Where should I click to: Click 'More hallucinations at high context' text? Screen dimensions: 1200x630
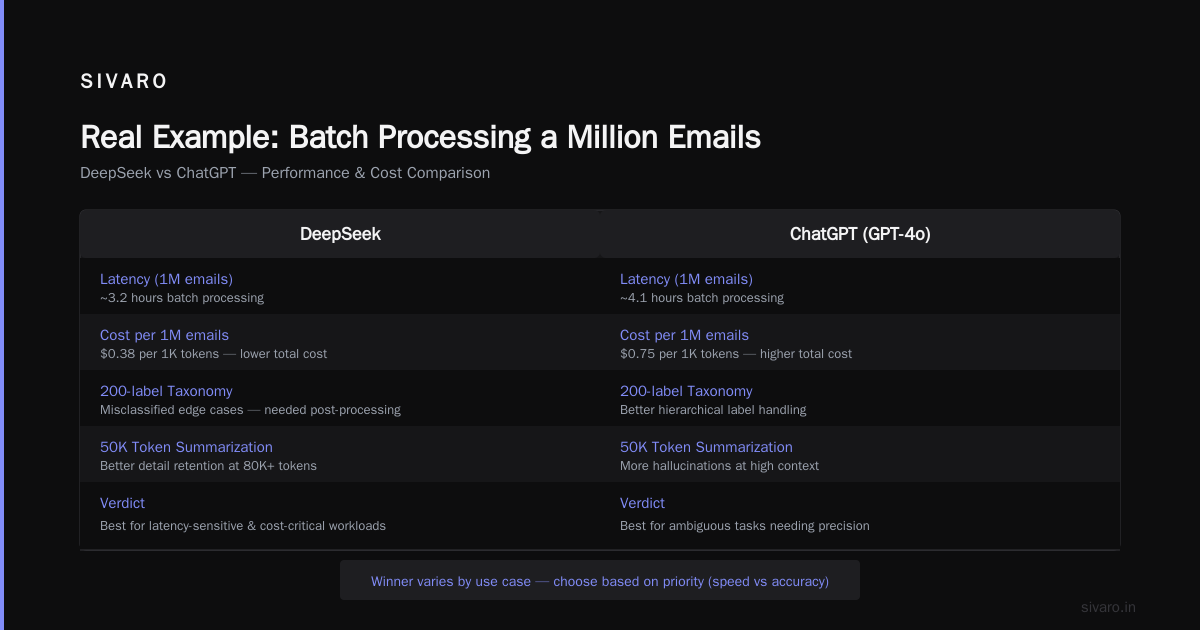(719, 466)
